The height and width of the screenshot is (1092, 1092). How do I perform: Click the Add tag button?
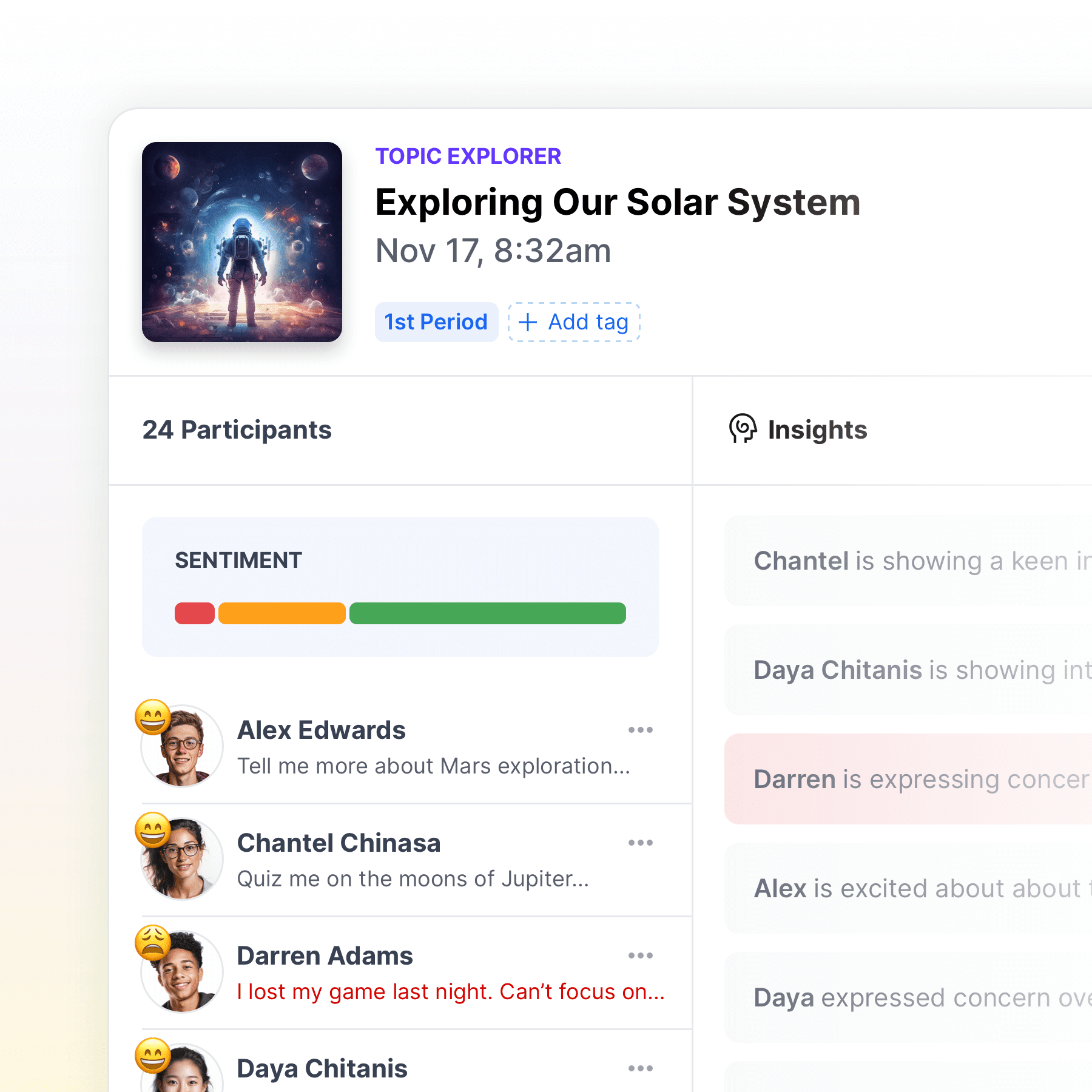tap(574, 322)
